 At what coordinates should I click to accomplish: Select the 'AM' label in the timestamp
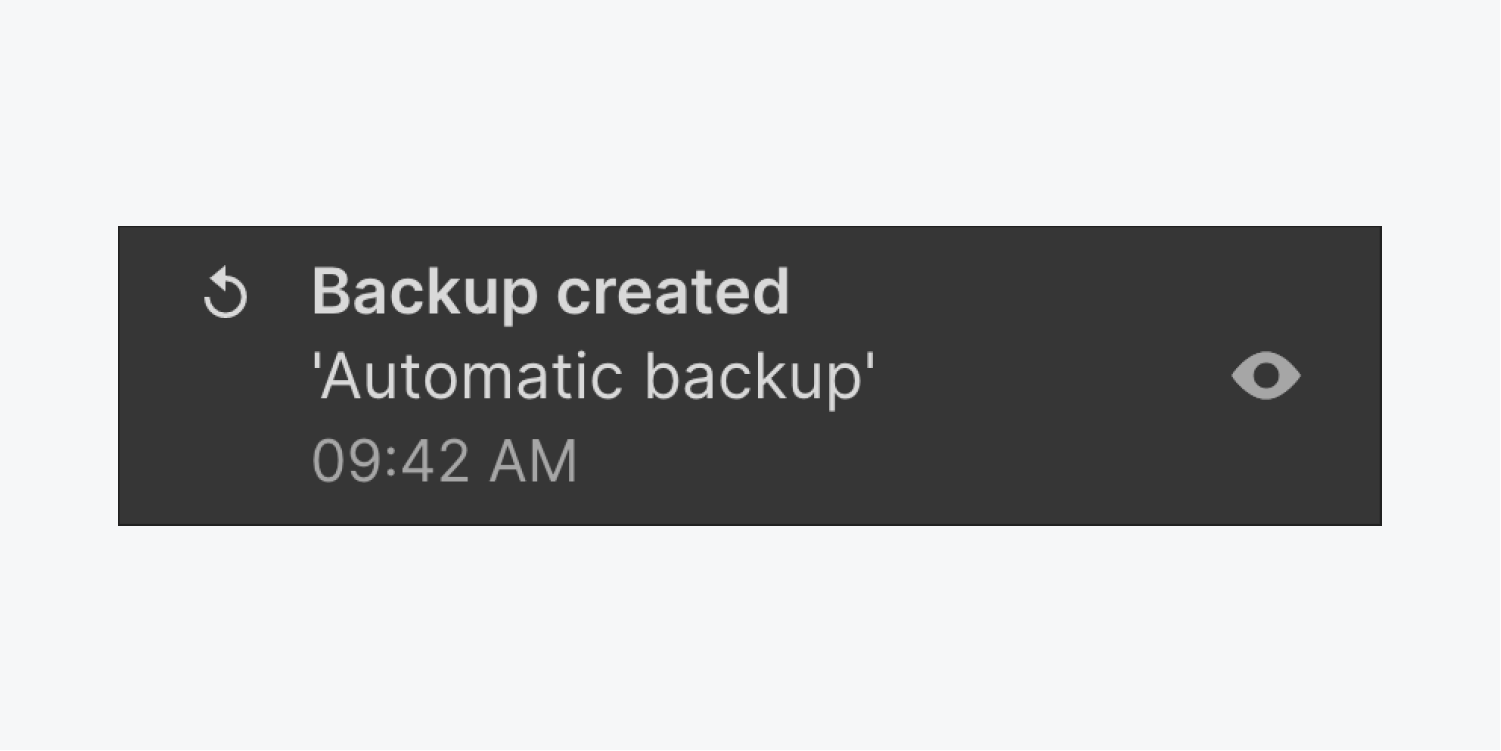pyautogui.click(x=533, y=462)
